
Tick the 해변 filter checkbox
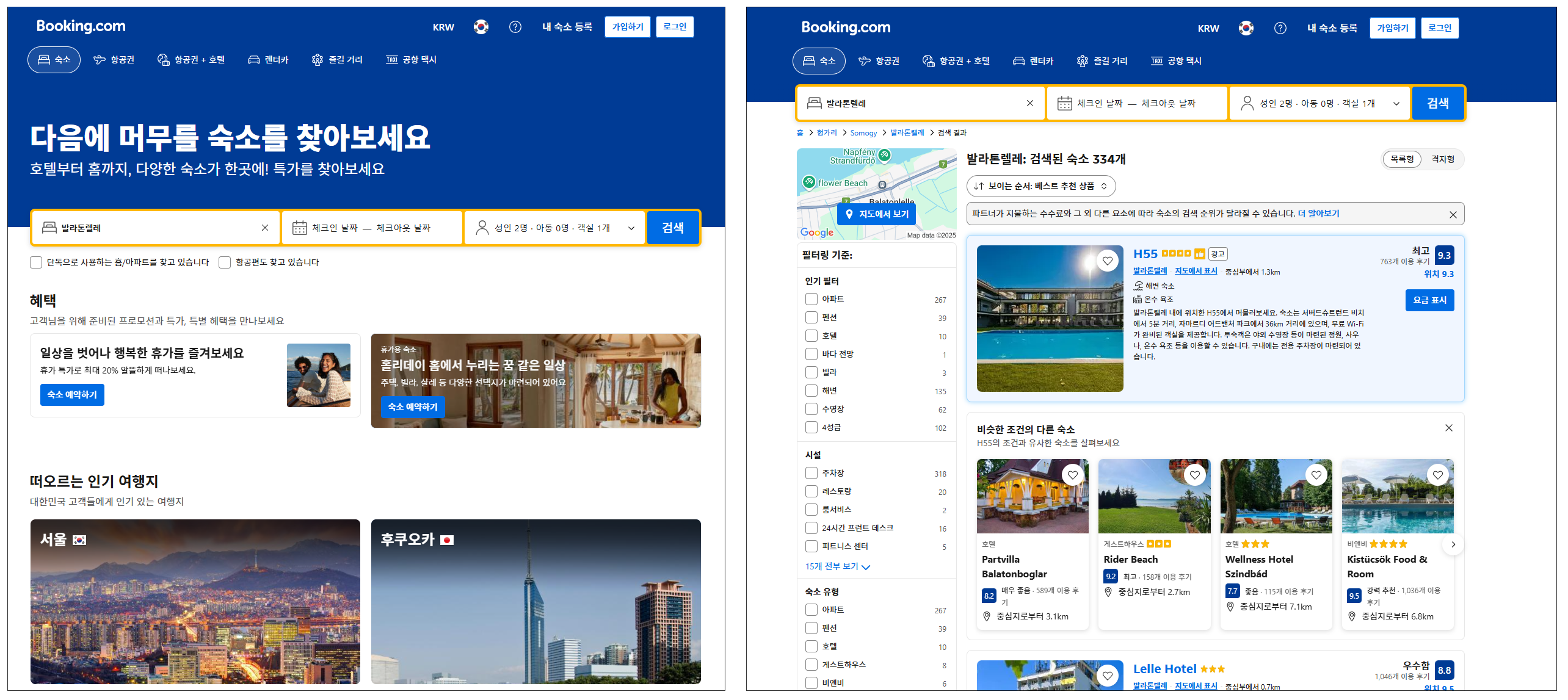pos(811,391)
